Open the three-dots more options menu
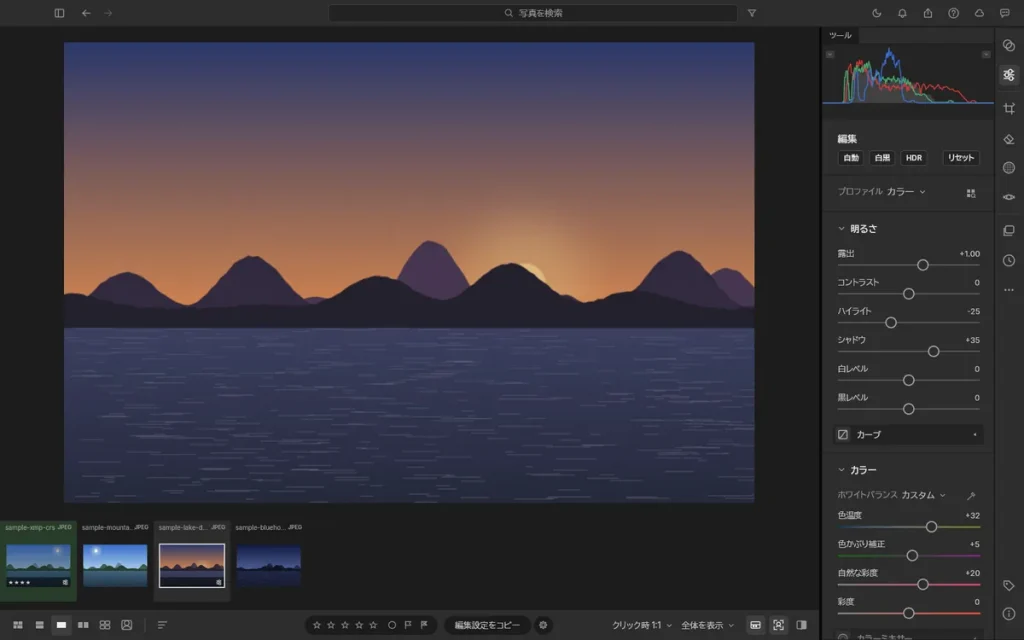This screenshot has width=1024, height=640. point(1009,290)
